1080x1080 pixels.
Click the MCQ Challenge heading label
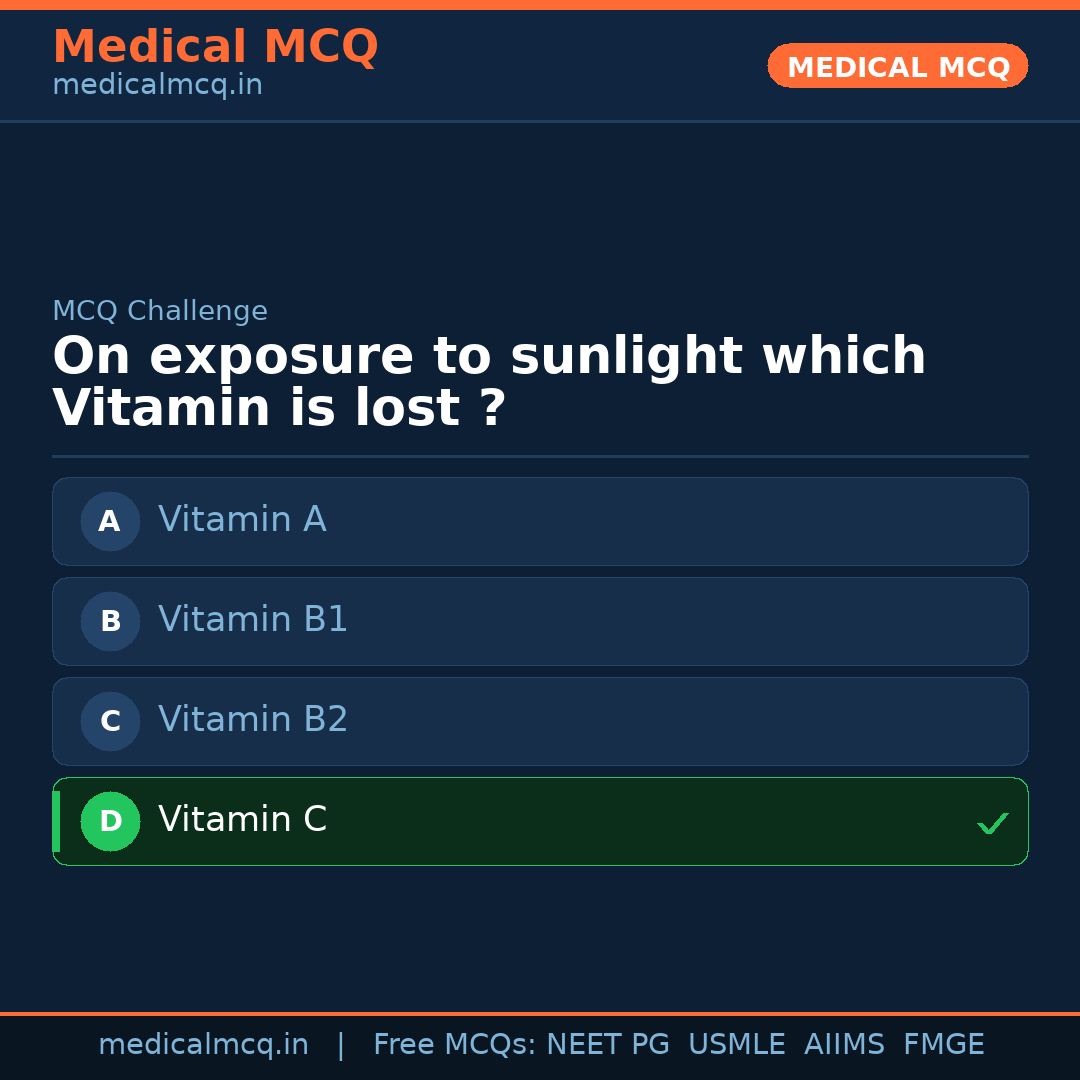tap(160, 311)
